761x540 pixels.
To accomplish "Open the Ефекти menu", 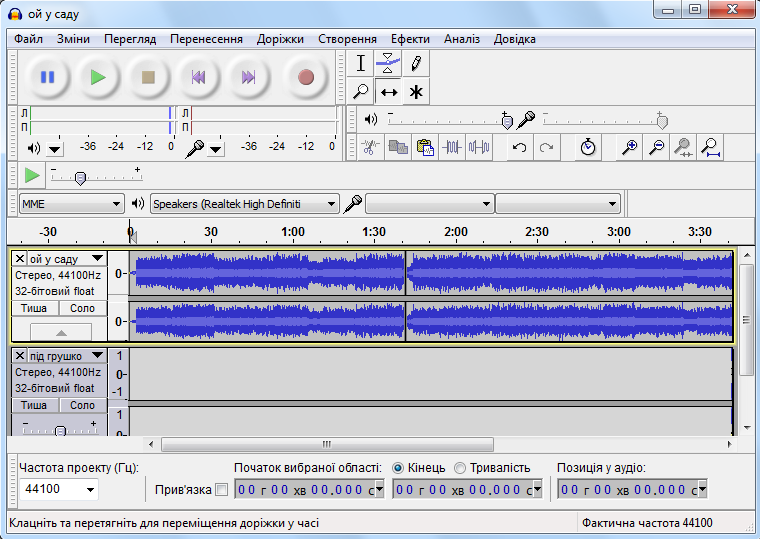I will (x=411, y=39).
